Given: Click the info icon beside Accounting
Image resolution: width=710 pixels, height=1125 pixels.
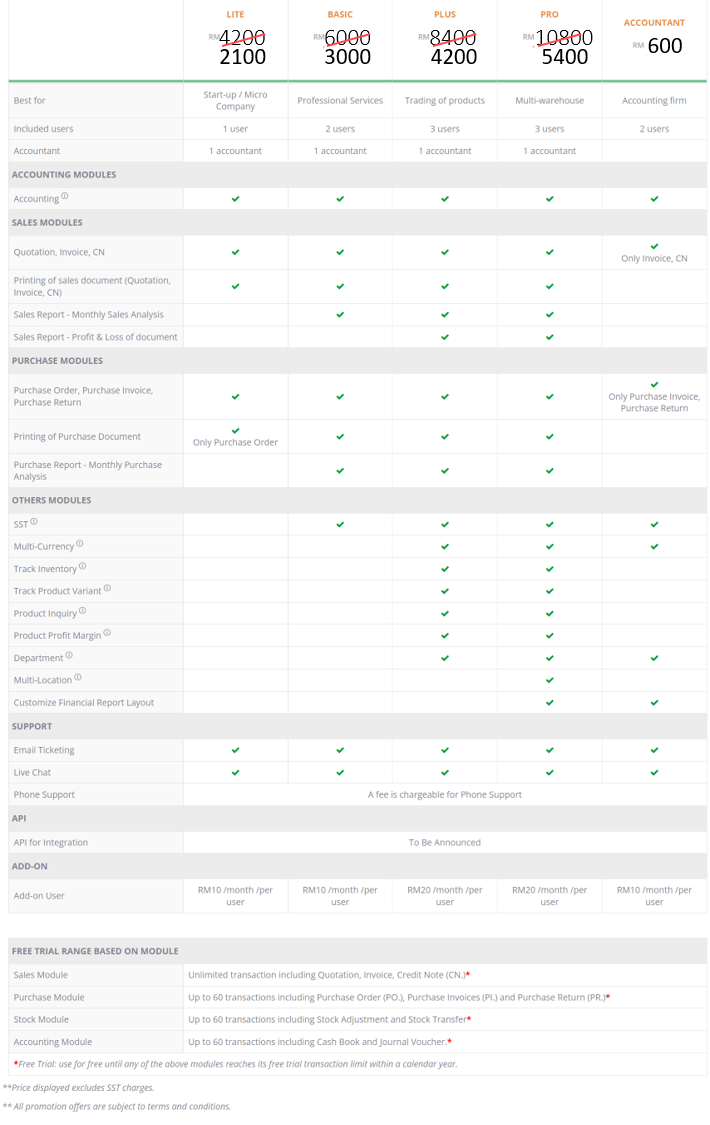Looking at the screenshot, I should pyautogui.click(x=65, y=196).
